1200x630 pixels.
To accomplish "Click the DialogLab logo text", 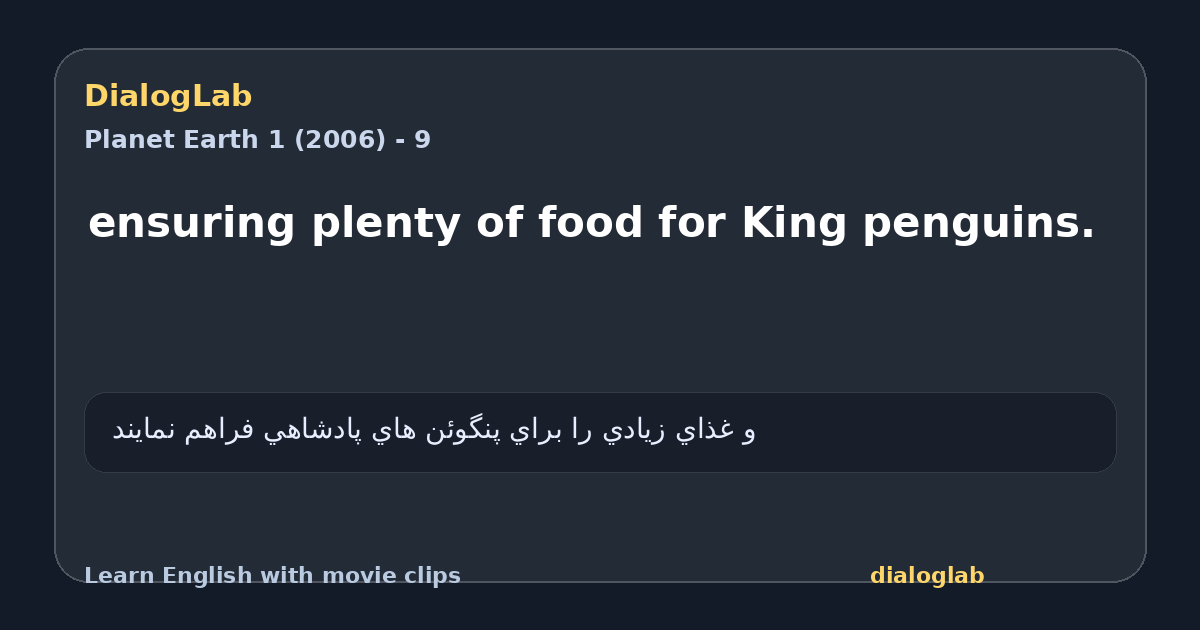I will point(168,96).
